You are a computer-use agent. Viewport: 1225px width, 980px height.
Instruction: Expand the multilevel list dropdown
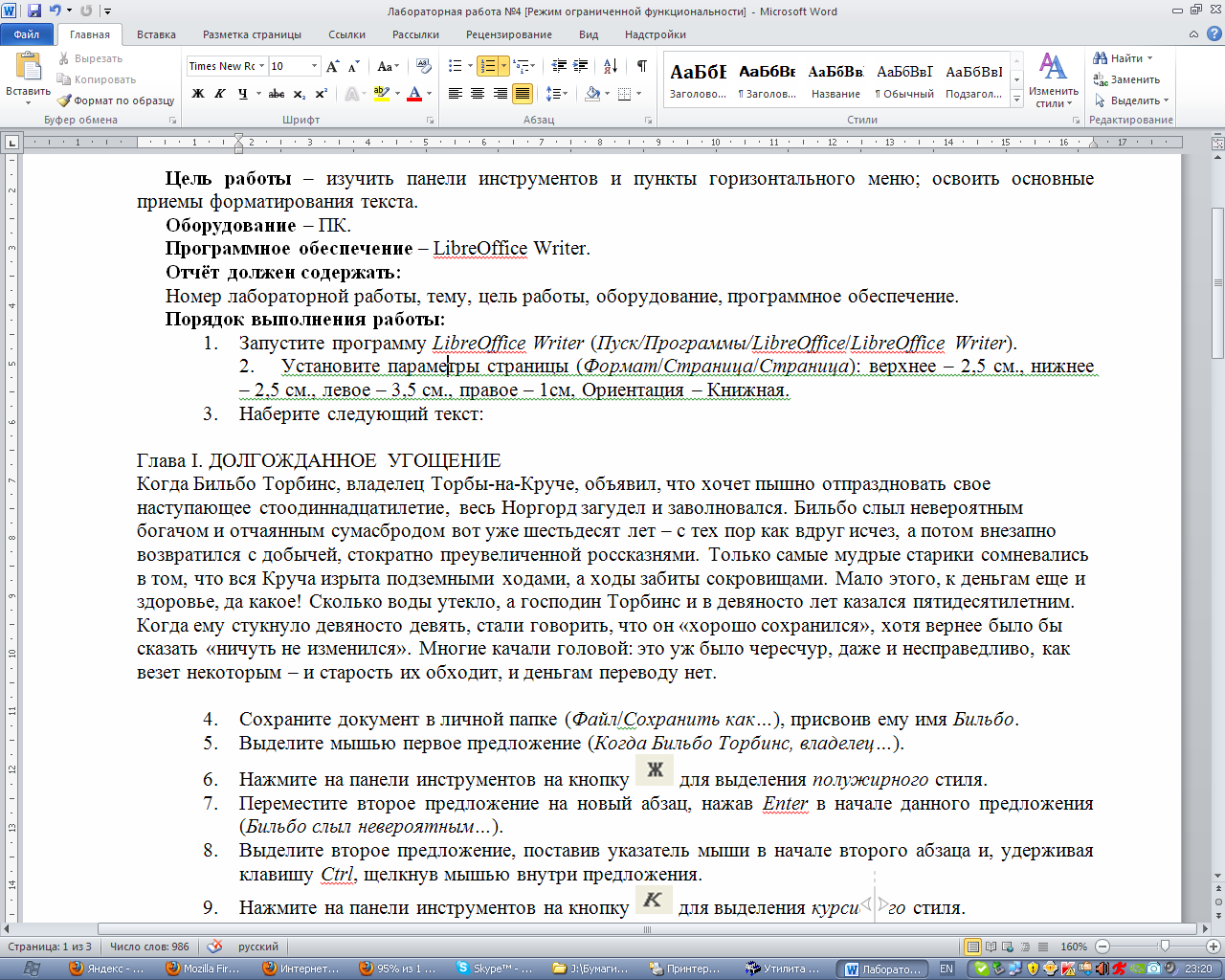531,66
